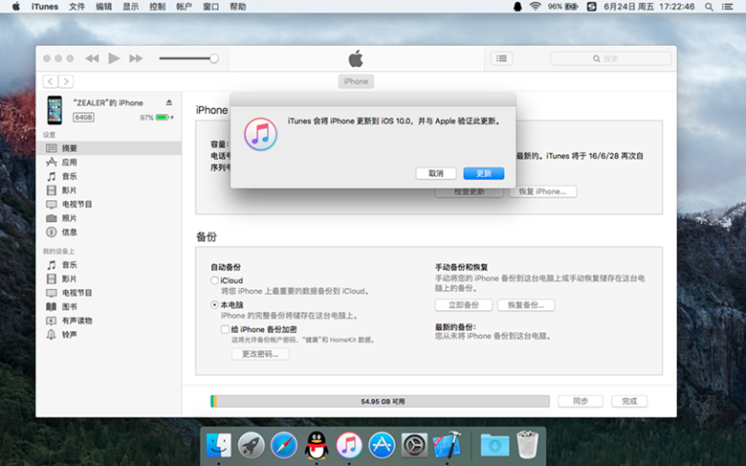Select 应用 in the sidebar
The width and height of the screenshot is (746, 466).
point(109,162)
